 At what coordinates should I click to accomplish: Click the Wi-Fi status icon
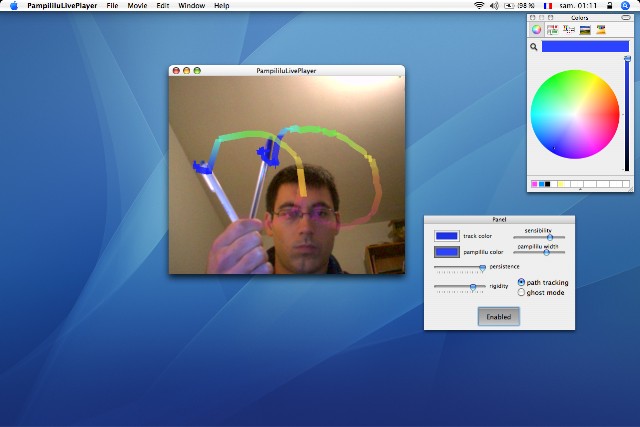479,6
